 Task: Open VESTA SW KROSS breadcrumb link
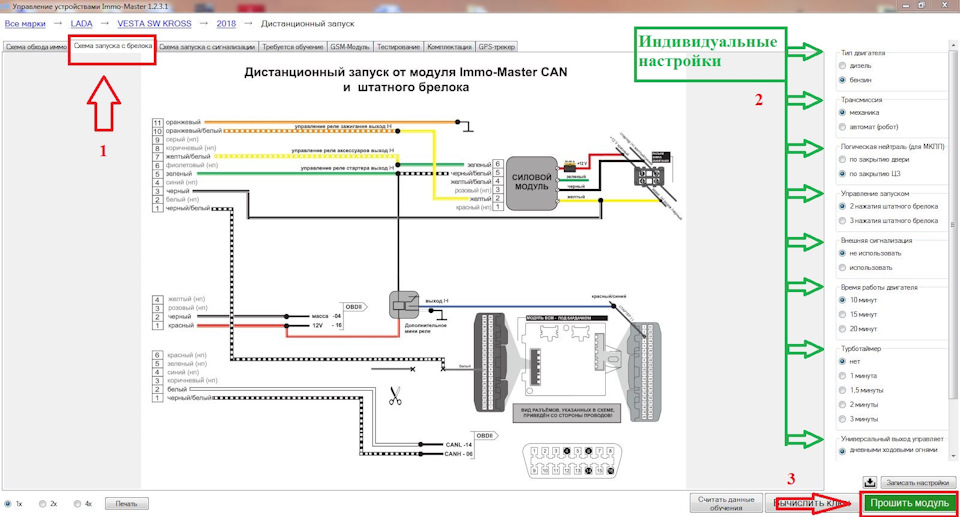point(154,24)
